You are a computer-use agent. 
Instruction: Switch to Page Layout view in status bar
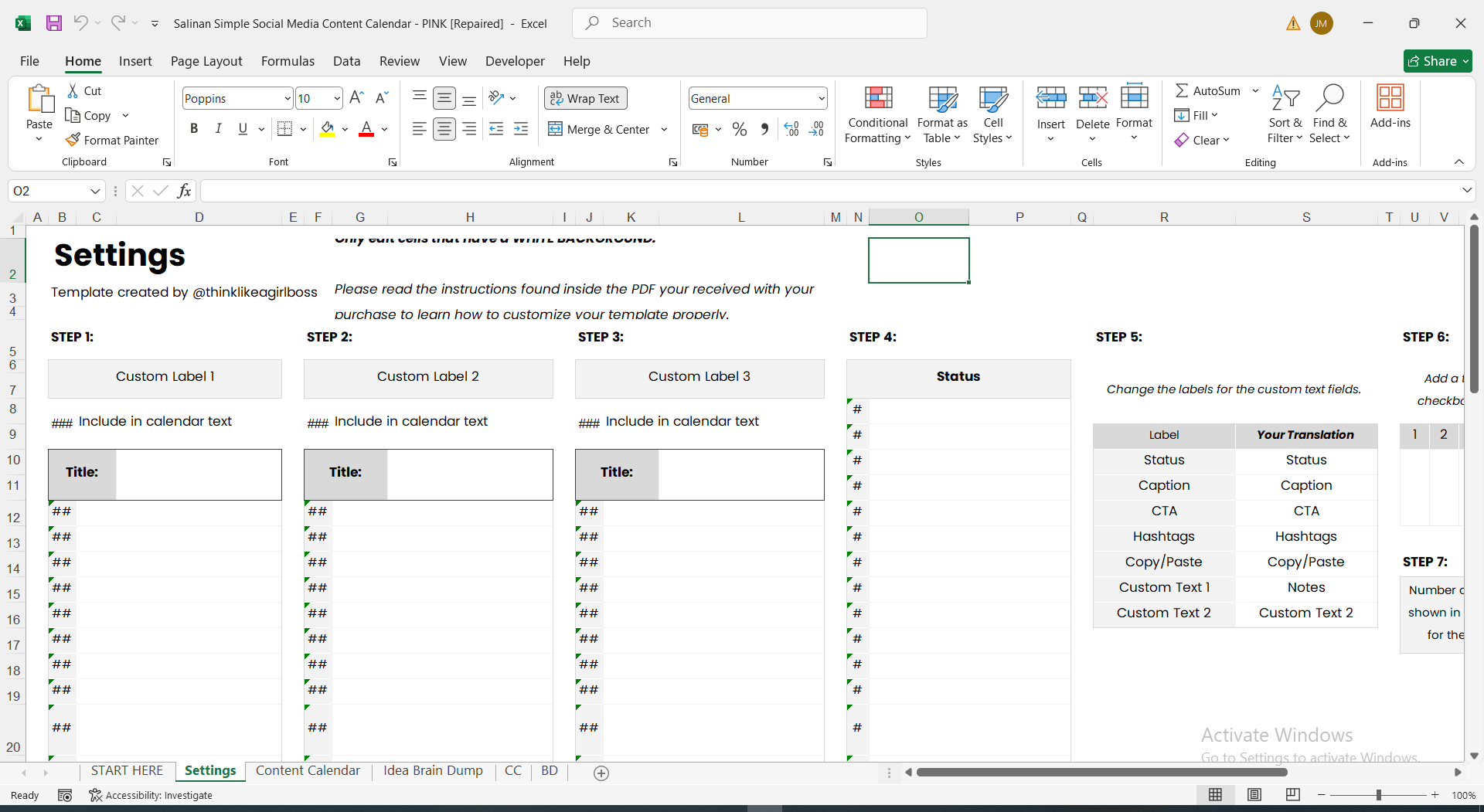(x=1254, y=795)
